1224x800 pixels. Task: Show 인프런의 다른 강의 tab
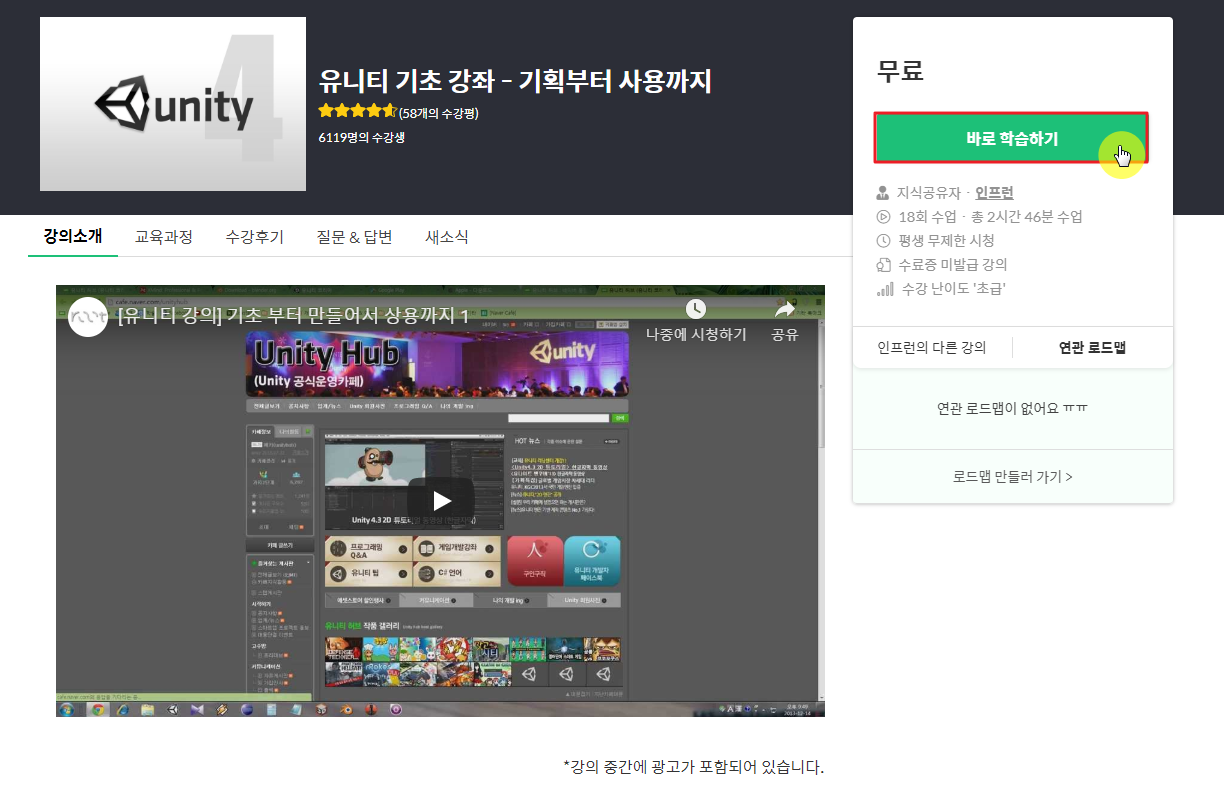coord(932,347)
